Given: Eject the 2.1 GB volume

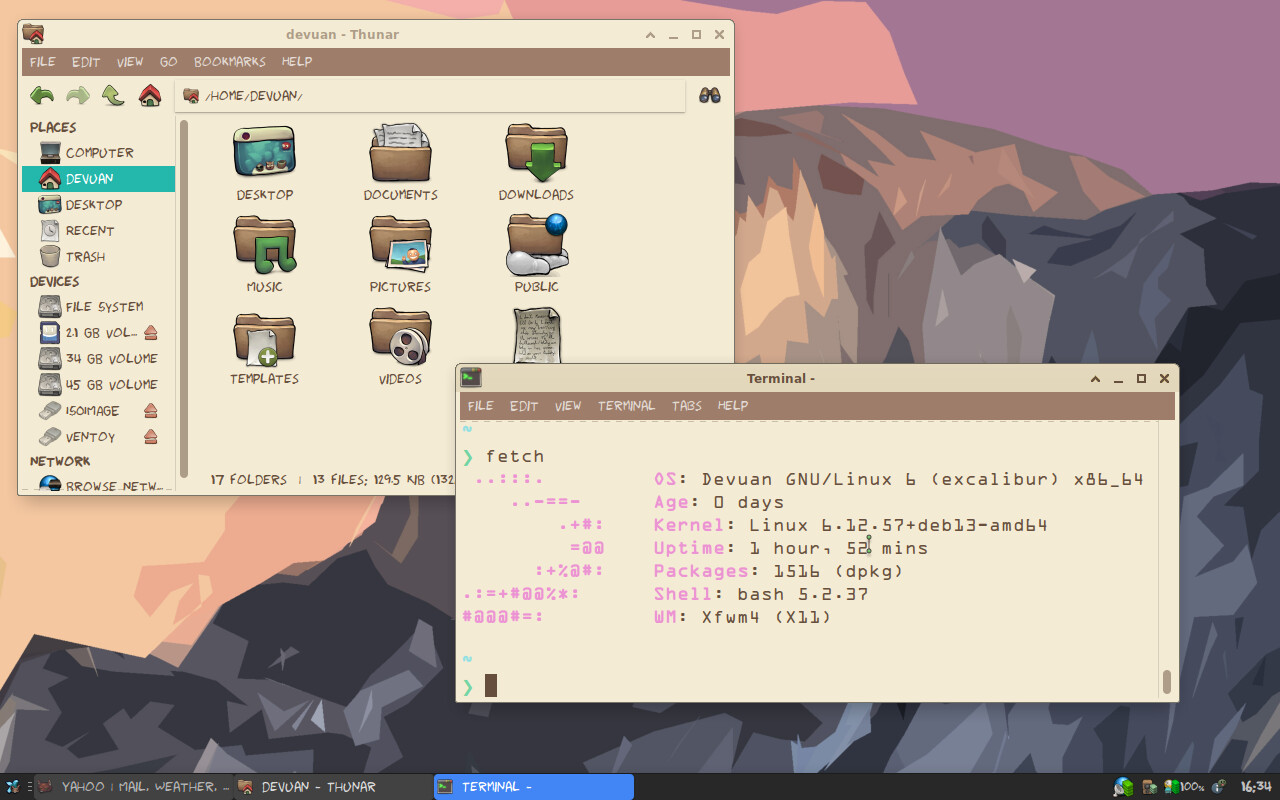Looking at the screenshot, I should coord(151,333).
